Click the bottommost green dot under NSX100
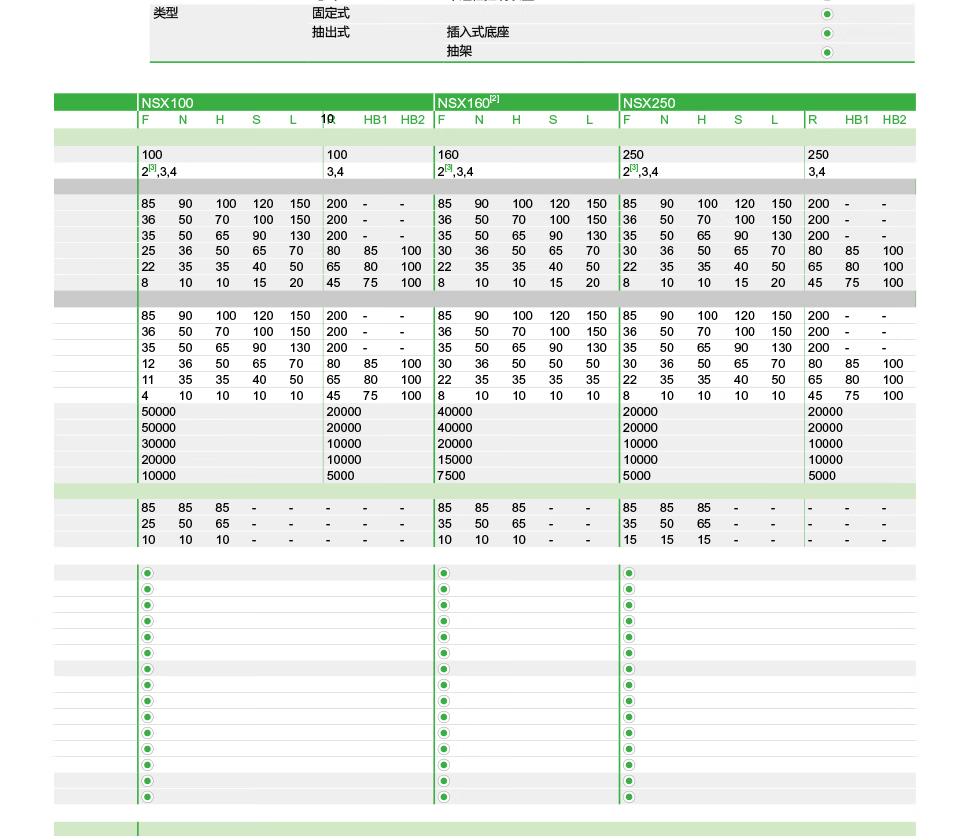970x836 pixels. 147,797
